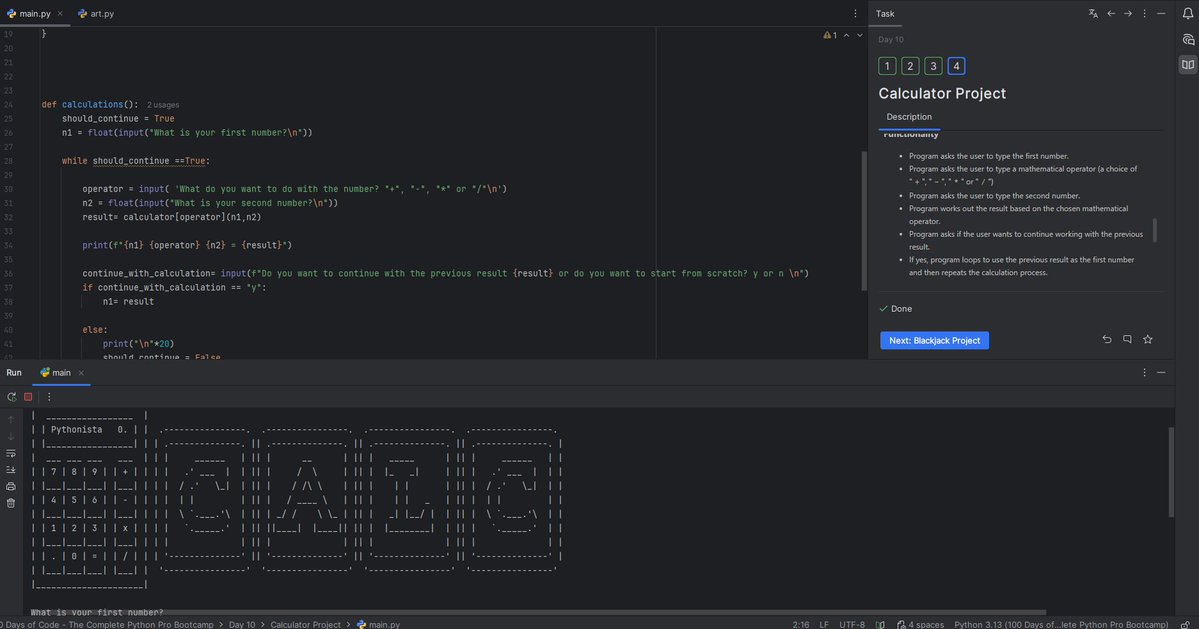Click the description panel scrollbar
Viewport: 1199px width, 629px height.
pyautogui.click(x=1155, y=230)
